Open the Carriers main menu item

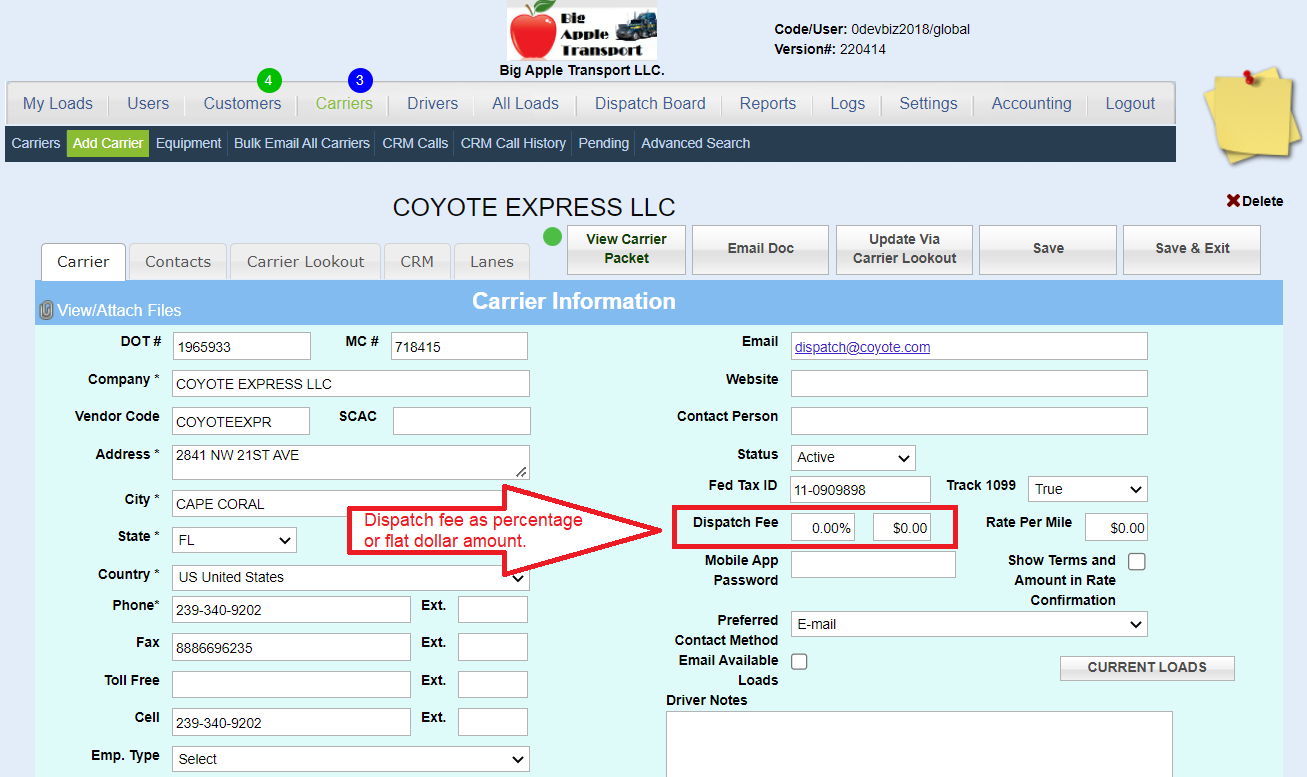[344, 103]
